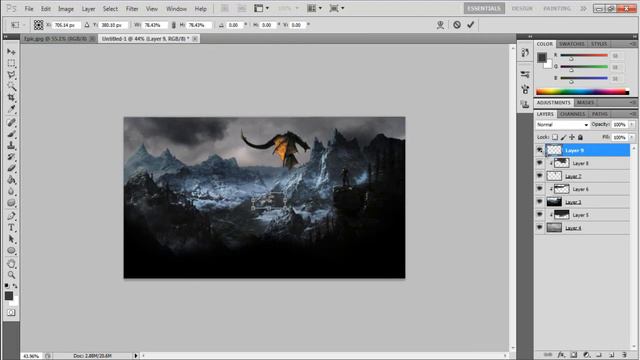Click the Essentials workspace button
The width and height of the screenshot is (640, 360).
(484, 8)
